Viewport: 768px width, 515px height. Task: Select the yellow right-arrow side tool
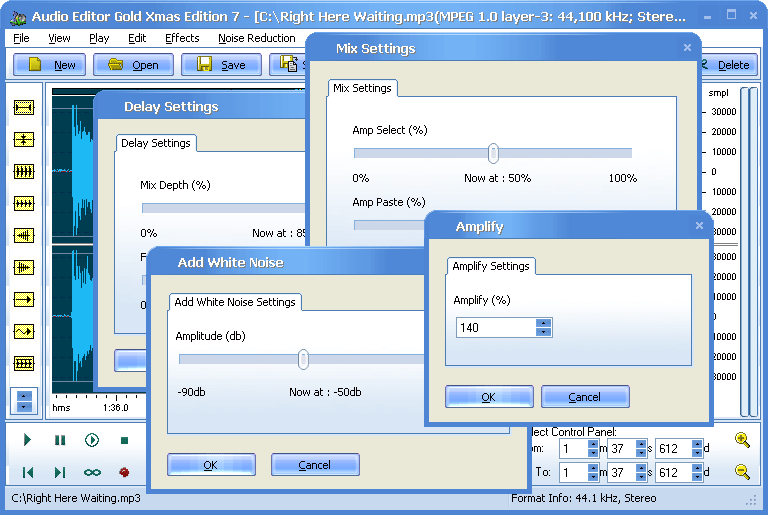point(24,299)
